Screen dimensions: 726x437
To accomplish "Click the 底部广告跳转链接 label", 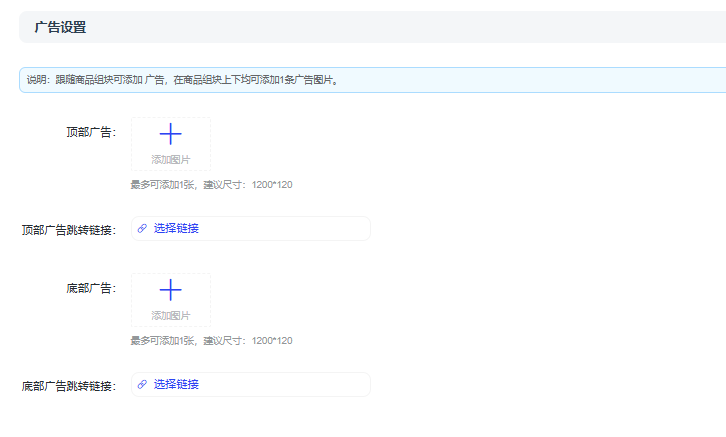I will coord(69,386).
